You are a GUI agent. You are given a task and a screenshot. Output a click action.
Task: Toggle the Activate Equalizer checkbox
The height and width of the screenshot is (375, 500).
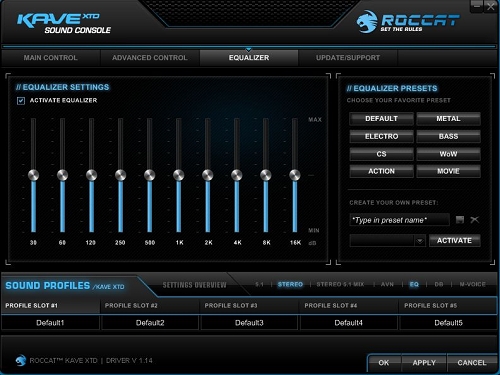(21, 100)
